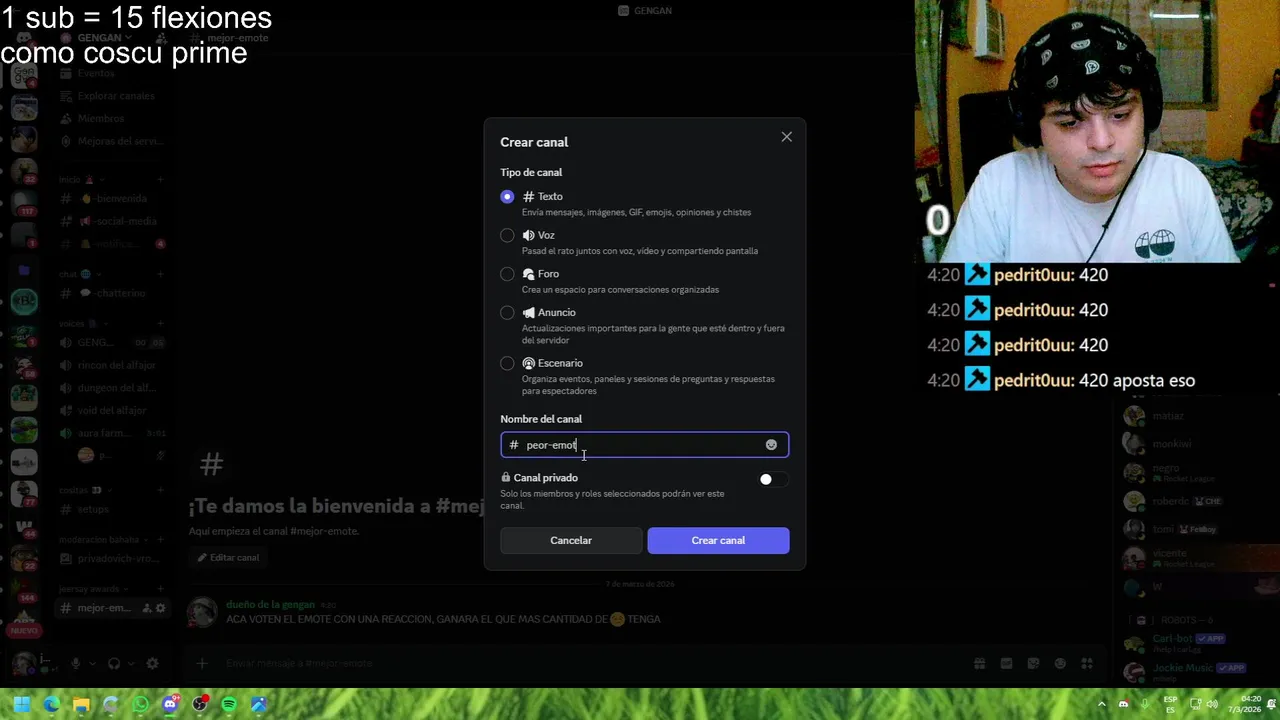The image size is (1280, 720).
Task: Show hidden system tray icons
Action: (x=1102, y=704)
